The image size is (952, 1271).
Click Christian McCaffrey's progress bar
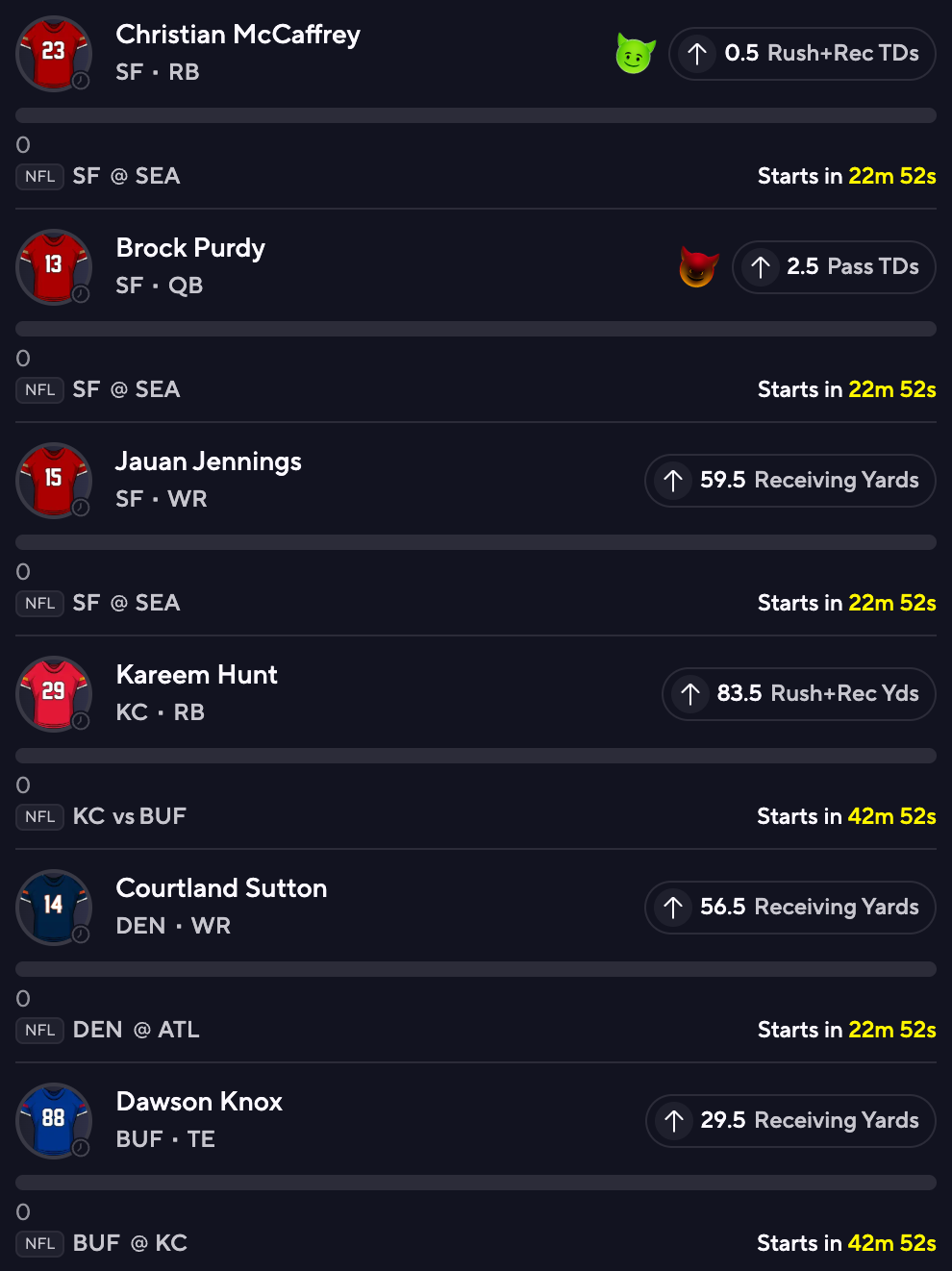coord(476,115)
